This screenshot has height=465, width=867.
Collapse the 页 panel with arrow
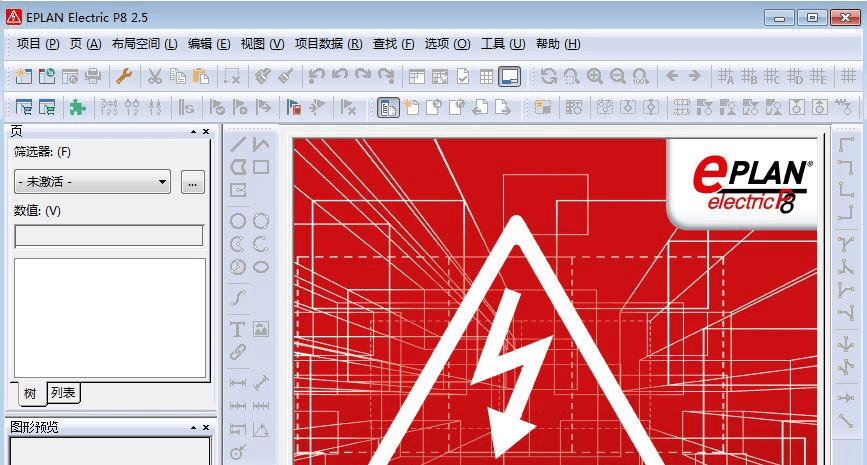point(194,132)
